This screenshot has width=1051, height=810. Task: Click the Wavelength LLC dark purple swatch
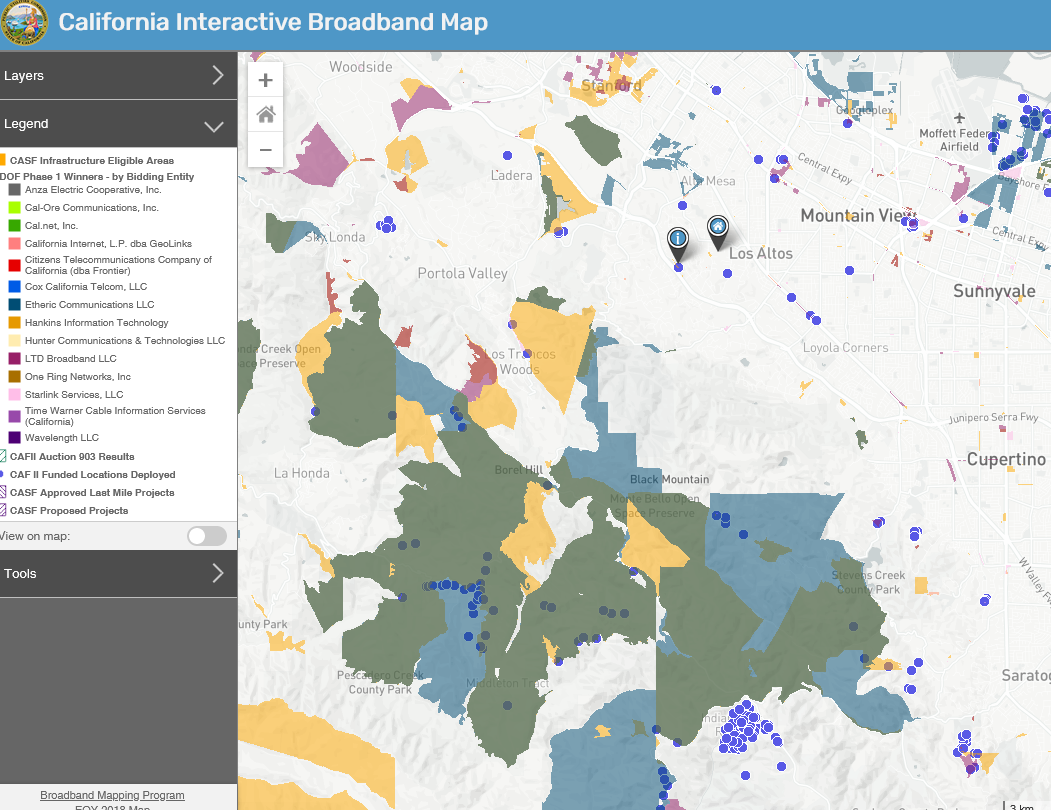[x=15, y=438]
